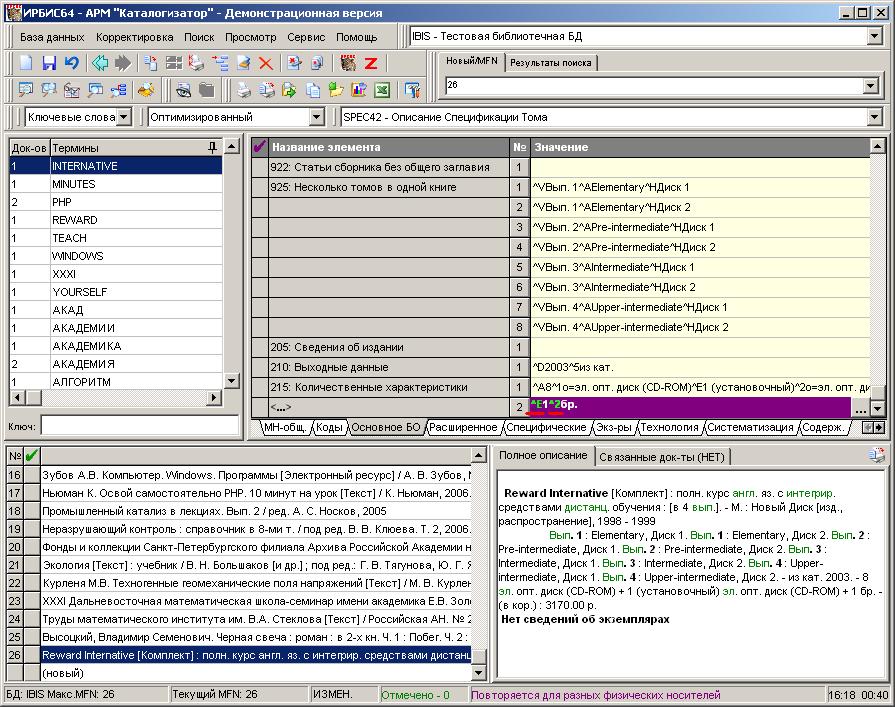This screenshot has width=895, height=707.
Task: Click the eye view icon
Action: (x=184, y=90)
